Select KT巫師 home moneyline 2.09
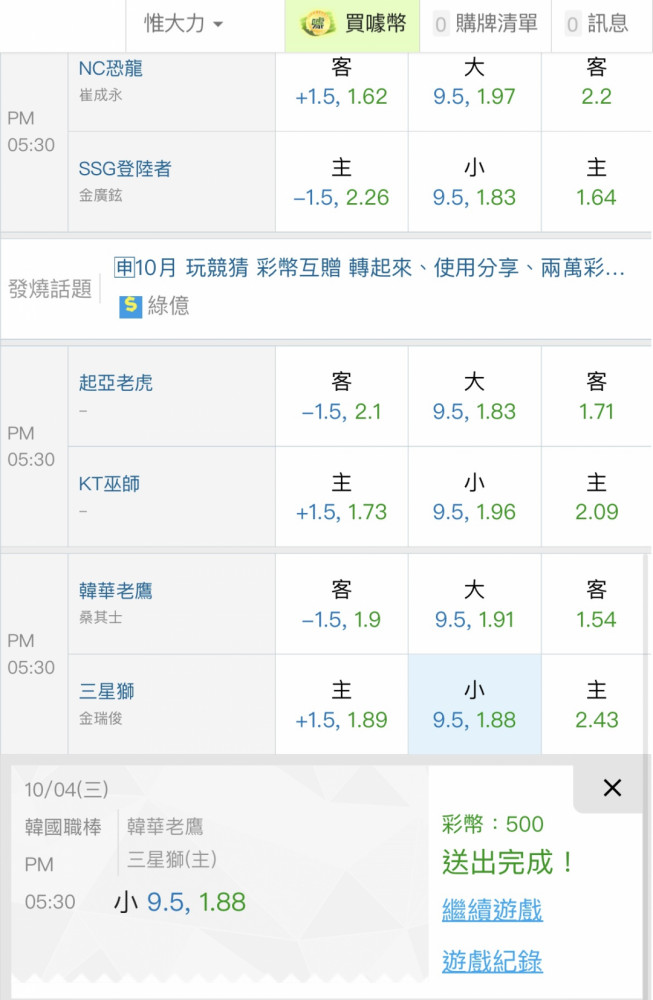Viewport: 653px width, 1000px height. point(596,497)
